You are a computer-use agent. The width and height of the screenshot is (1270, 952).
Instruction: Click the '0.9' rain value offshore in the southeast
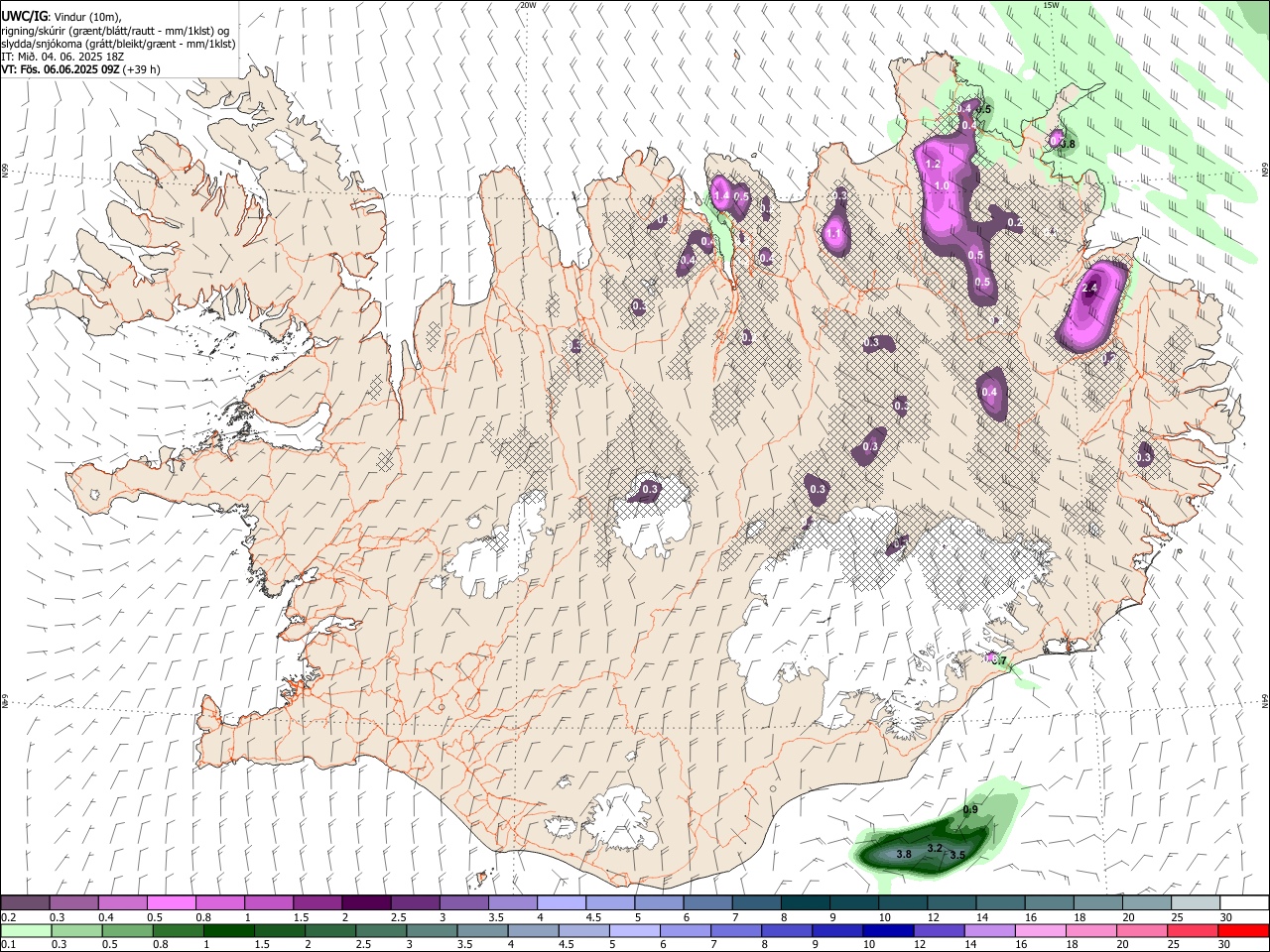coord(971,810)
